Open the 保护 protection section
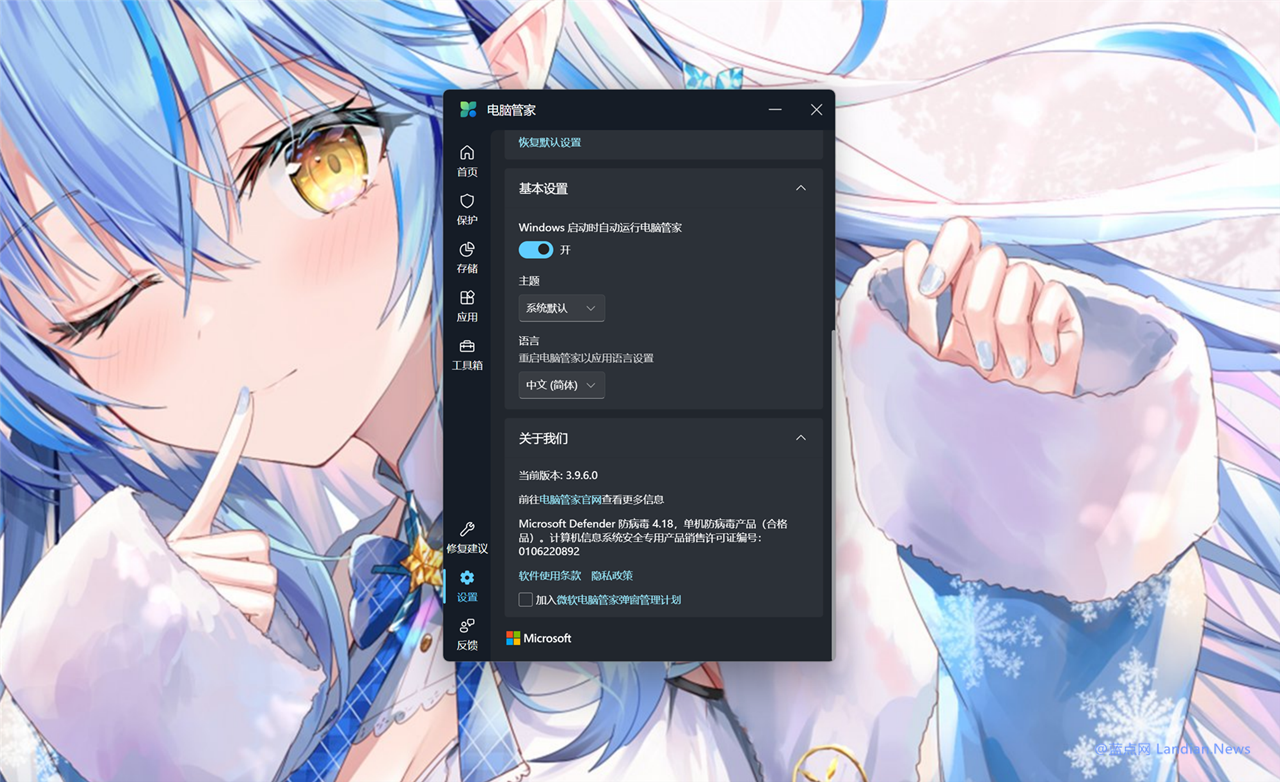 467,209
